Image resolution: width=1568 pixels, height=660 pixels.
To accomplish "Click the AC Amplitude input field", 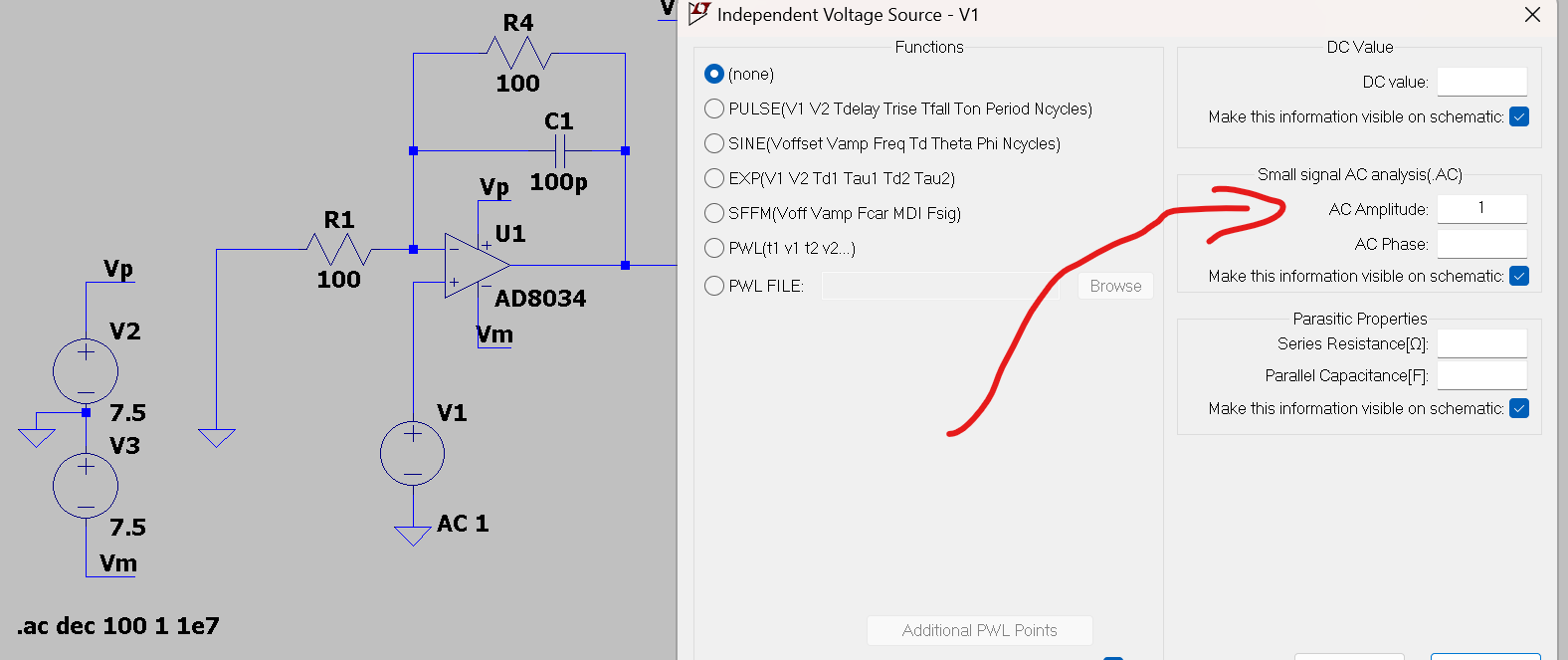I will 1481,208.
